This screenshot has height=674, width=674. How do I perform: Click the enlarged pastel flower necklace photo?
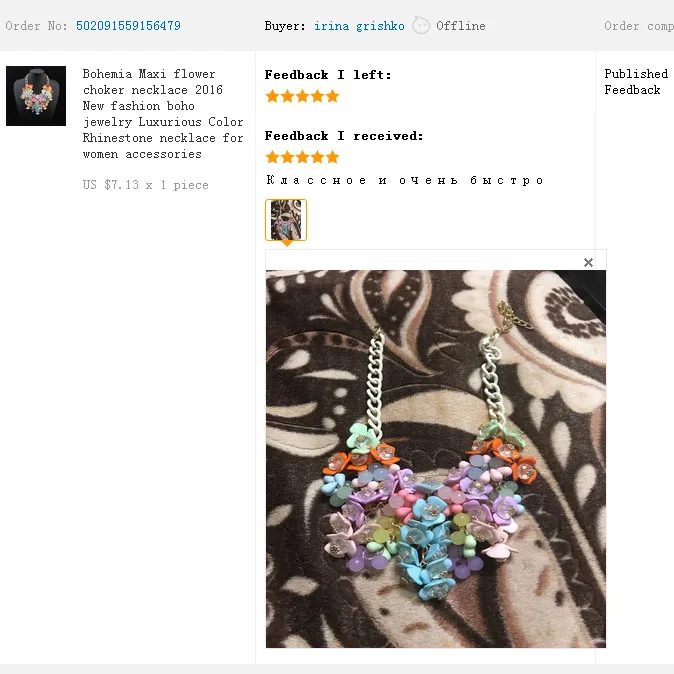pyautogui.click(x=436, y=459)
